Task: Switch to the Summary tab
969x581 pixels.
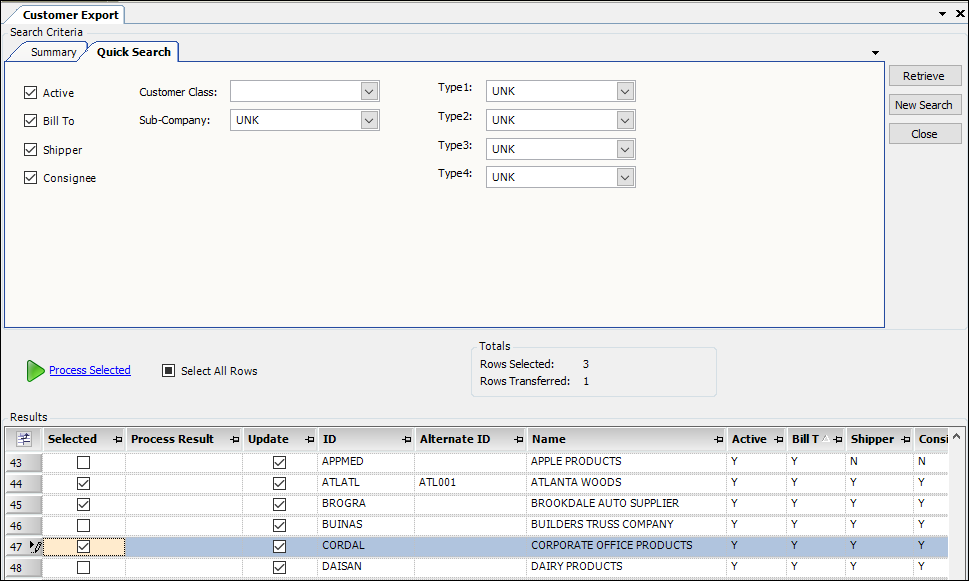Action: [53, 52]
